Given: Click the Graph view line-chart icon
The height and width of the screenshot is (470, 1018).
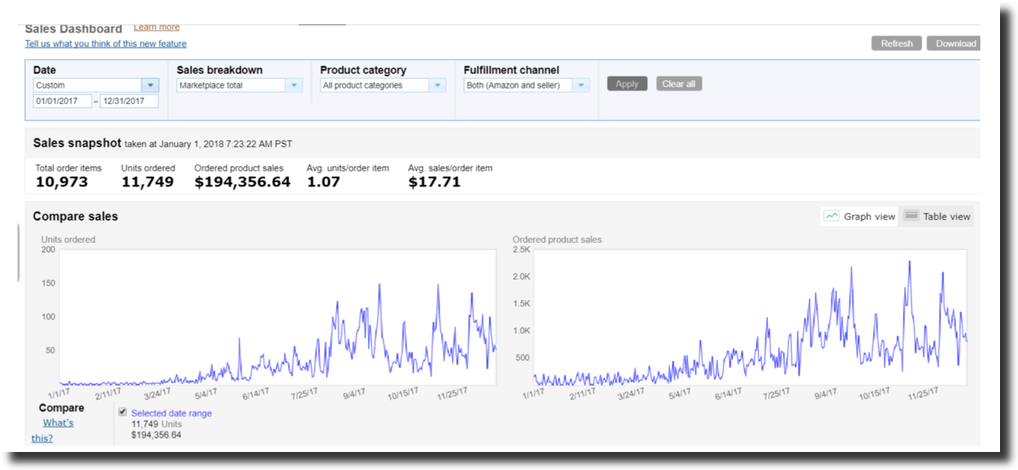Looking at the screenshot, I should pyautogui.click(x=832, y=216).
